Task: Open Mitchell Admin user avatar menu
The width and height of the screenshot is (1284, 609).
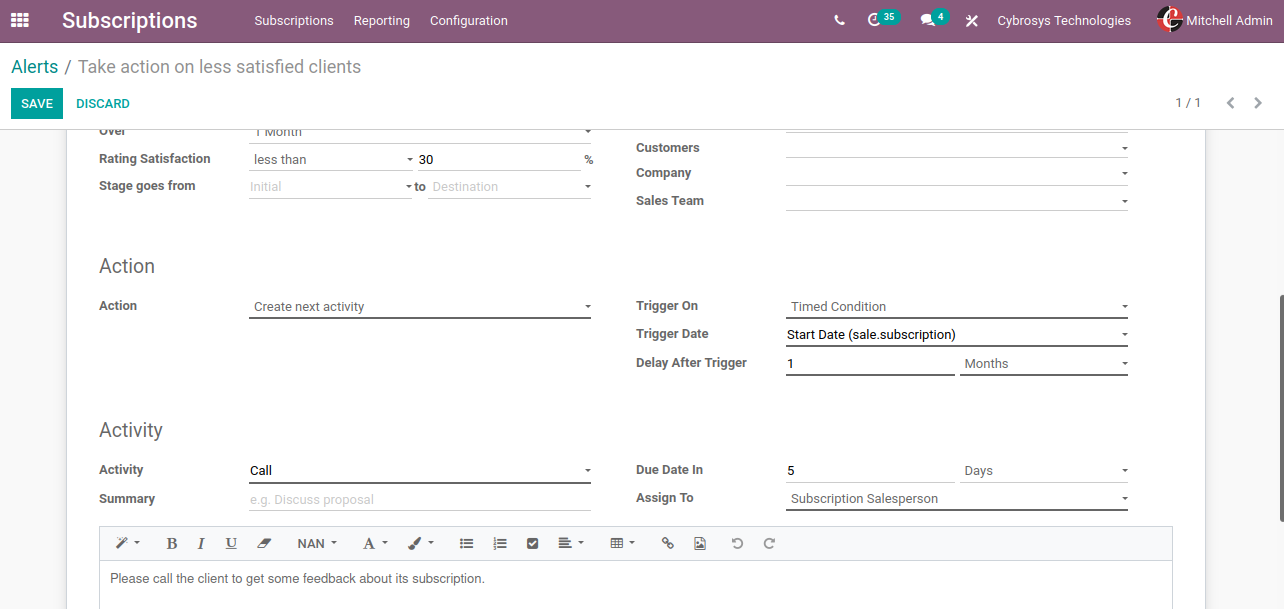Action: 1215,20
